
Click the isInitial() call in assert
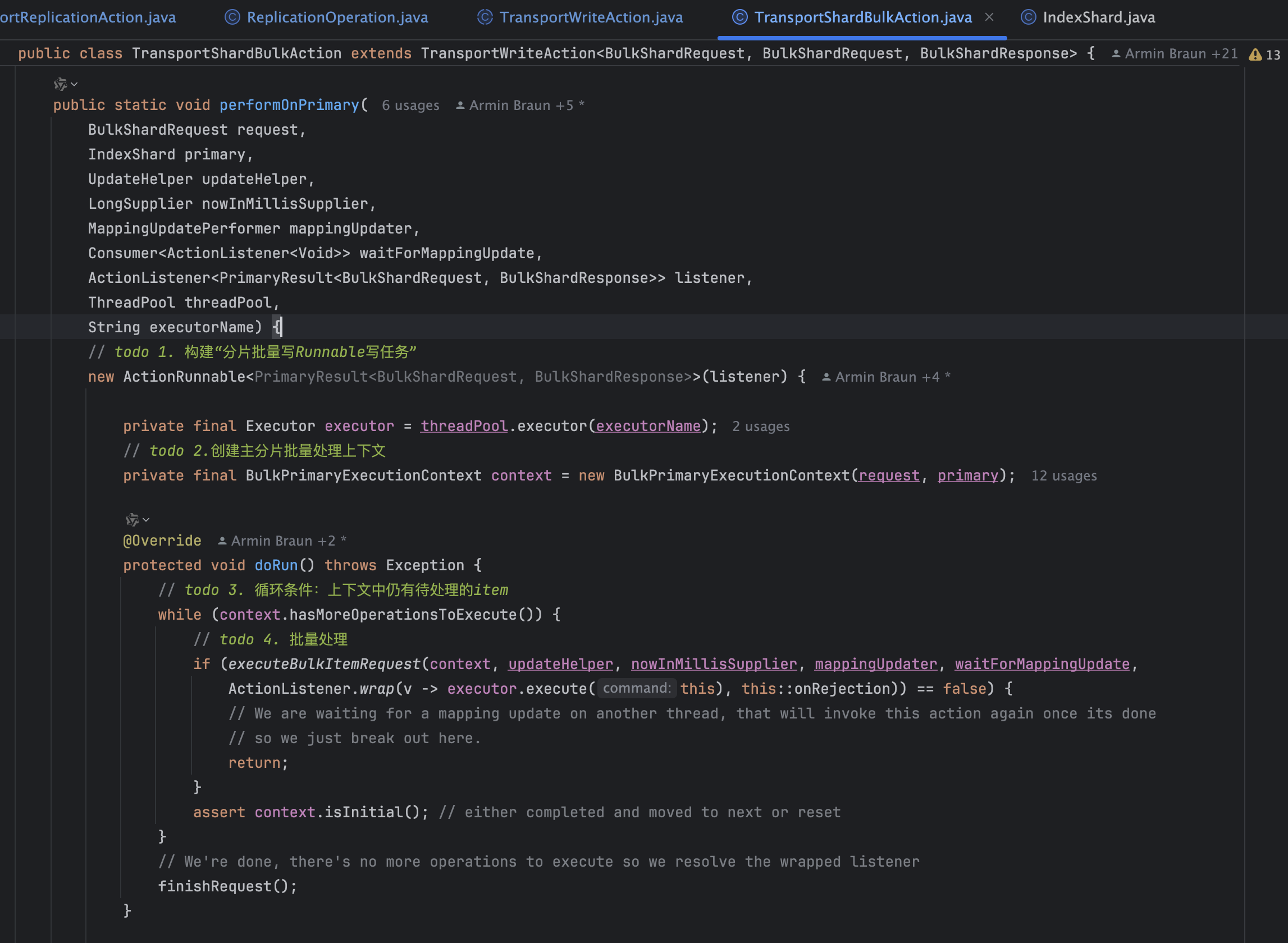point(372,812)
